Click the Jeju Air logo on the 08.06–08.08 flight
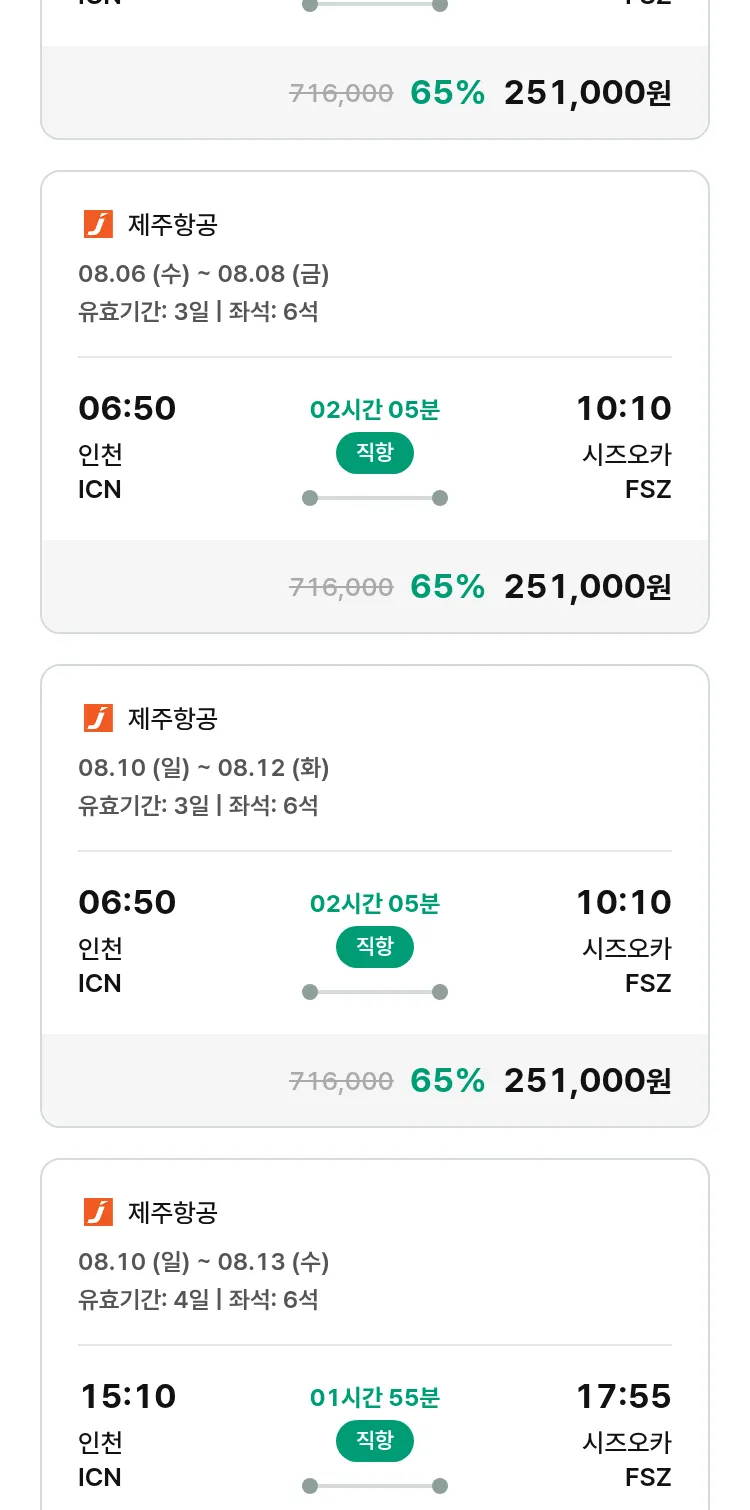Viewport: 750px width, 1510px height. [98, 225]
